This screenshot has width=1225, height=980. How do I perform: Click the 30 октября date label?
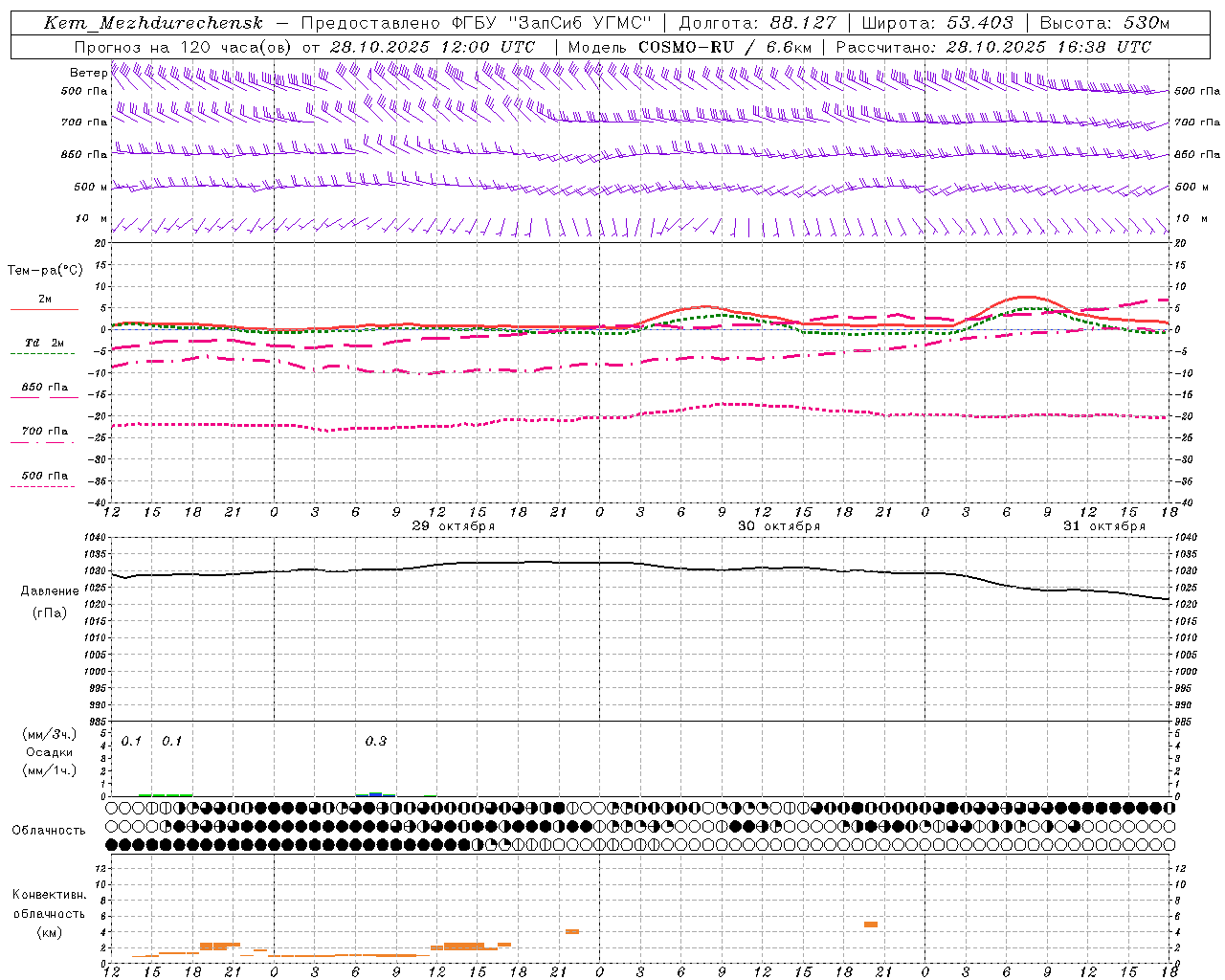coord(778,526)
